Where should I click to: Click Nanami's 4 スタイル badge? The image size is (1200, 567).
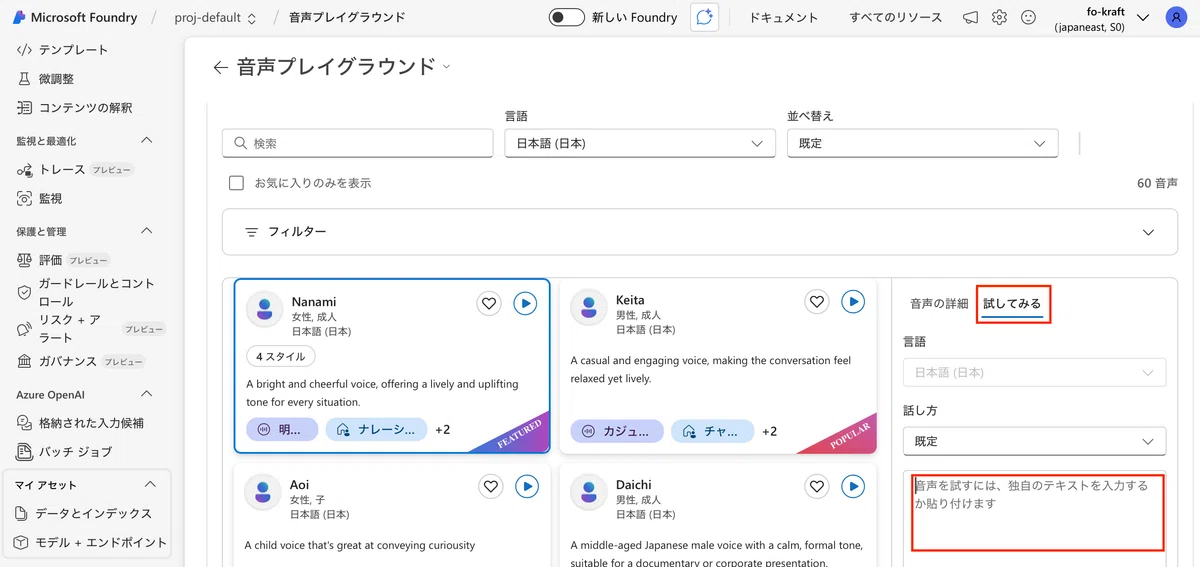coord(281,356)
